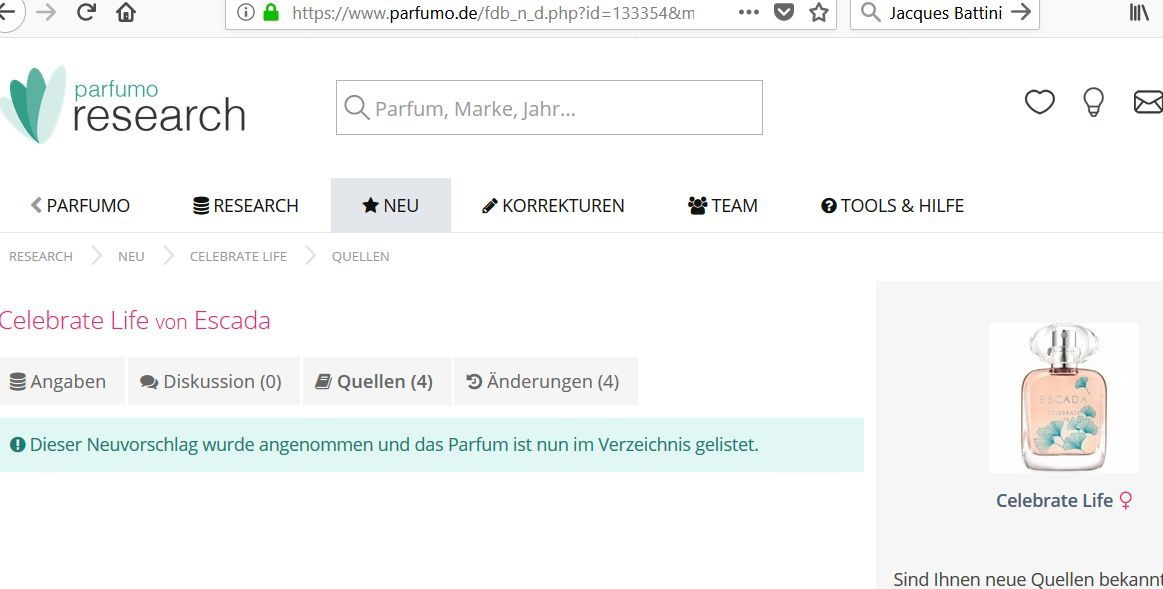Switch to the Angaben tab
Viewport: 1163px width, 589px height.
pos(62,381)
